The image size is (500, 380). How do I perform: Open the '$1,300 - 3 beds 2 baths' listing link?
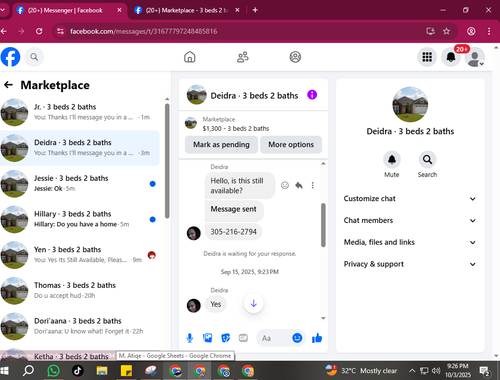(236, 128)
